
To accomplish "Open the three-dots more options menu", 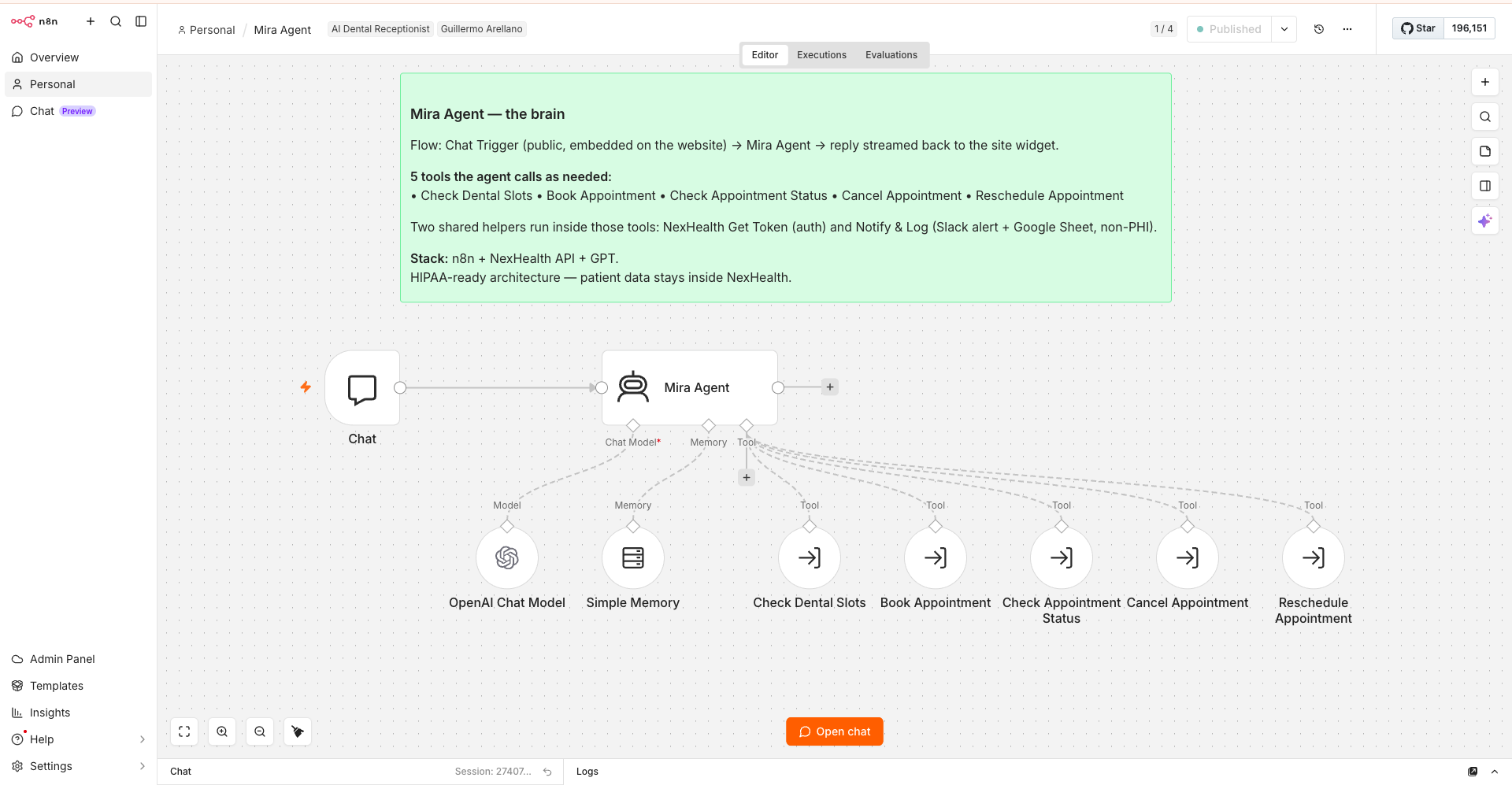I will pyautogui.click(x=1347, y=29).
